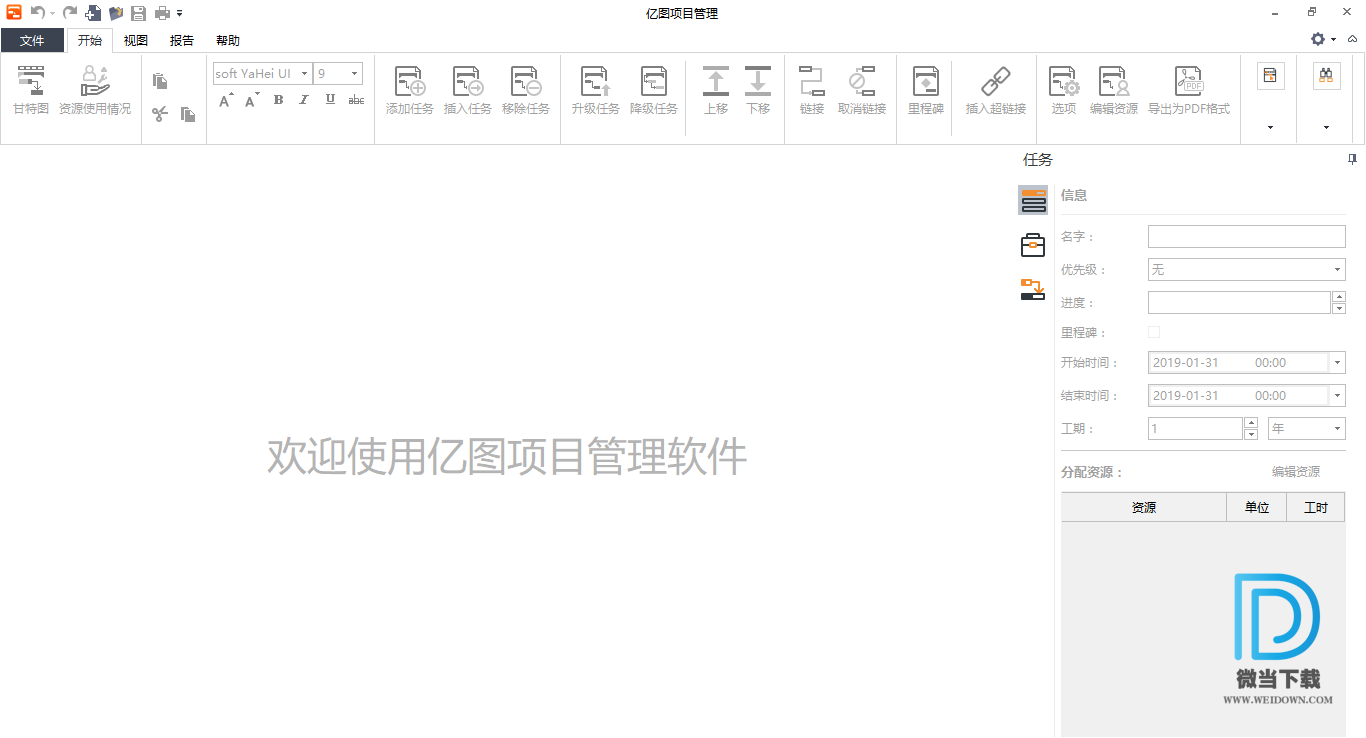Click the task Name (名字) input field

point(1247,237)
